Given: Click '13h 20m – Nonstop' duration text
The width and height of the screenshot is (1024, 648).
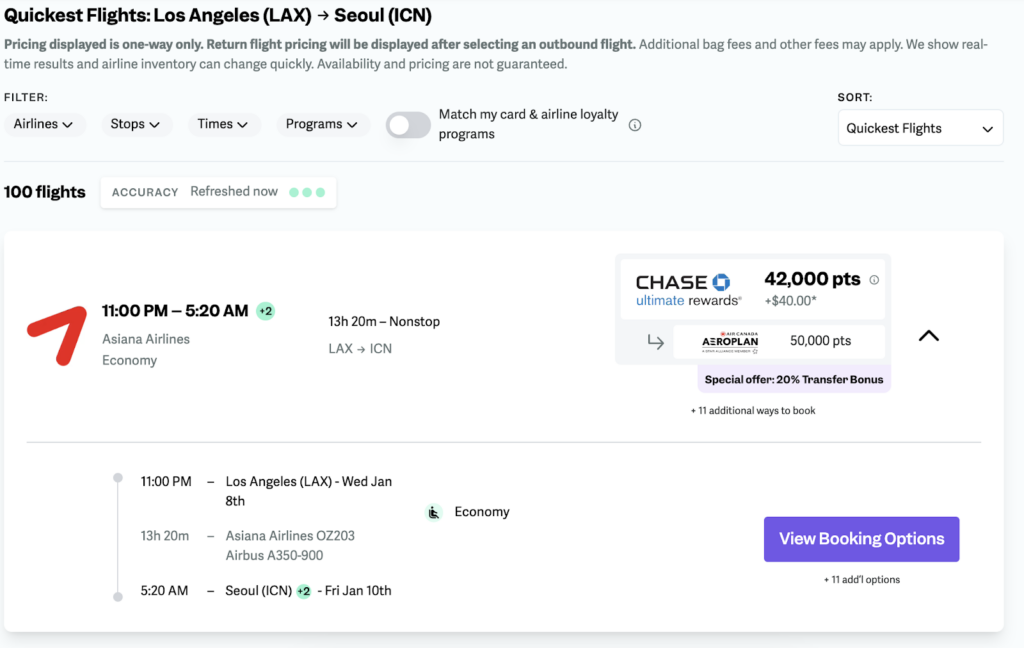Looking at the screenshot, I should 384,321.
